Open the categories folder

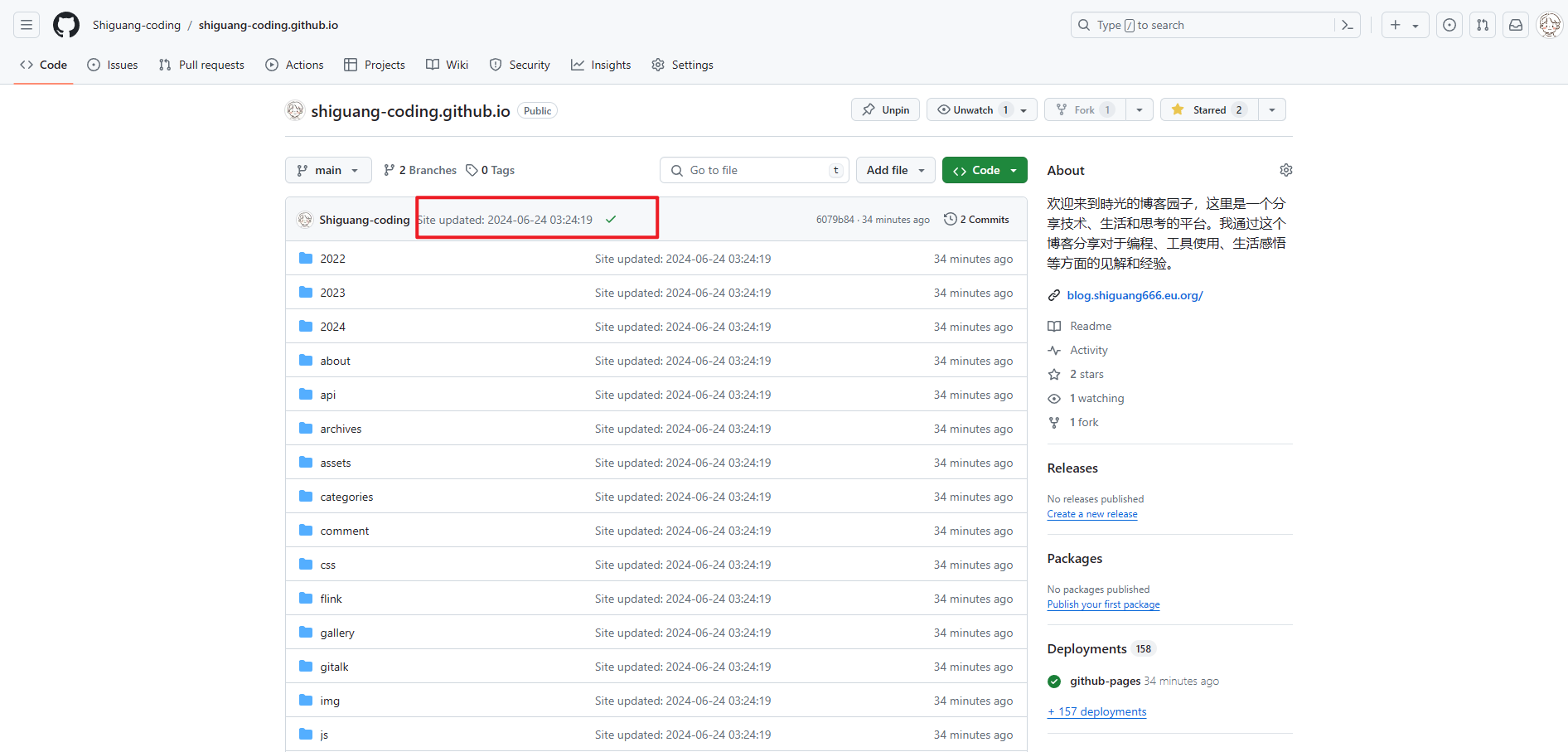pos(347,497)
